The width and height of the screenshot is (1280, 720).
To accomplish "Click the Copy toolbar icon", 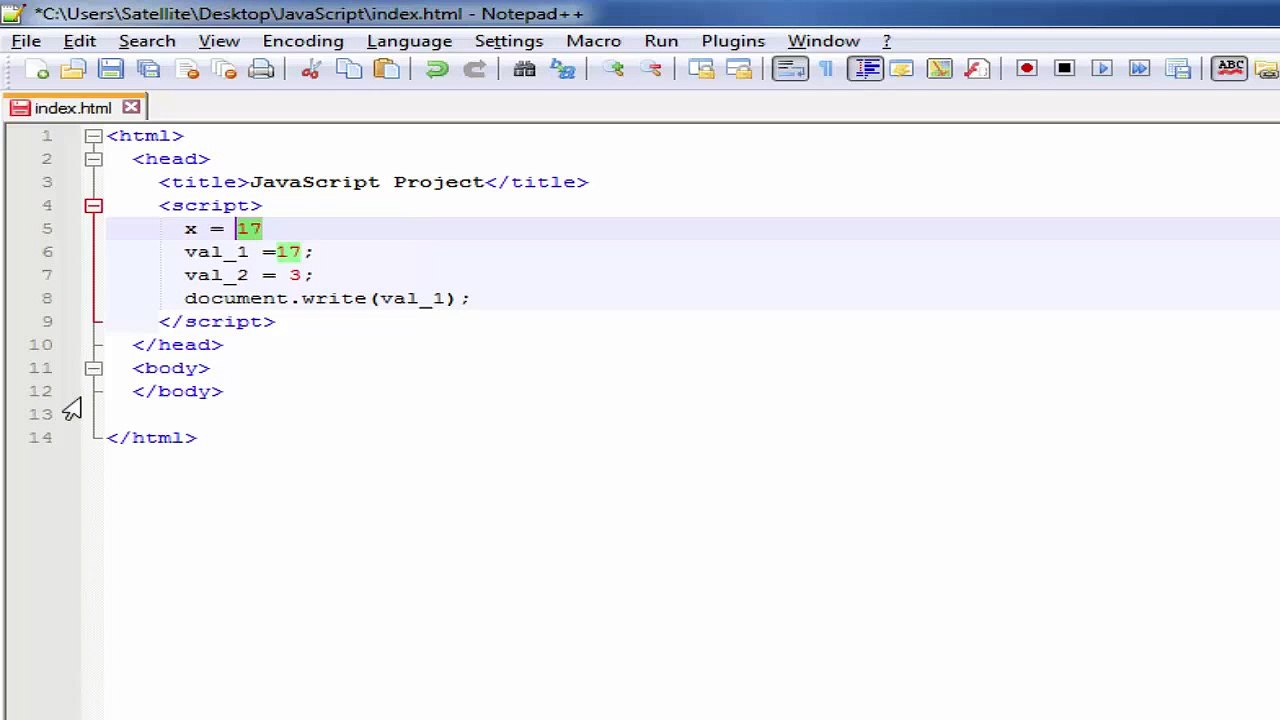I will pyautogui.click(x=349, y=69).
